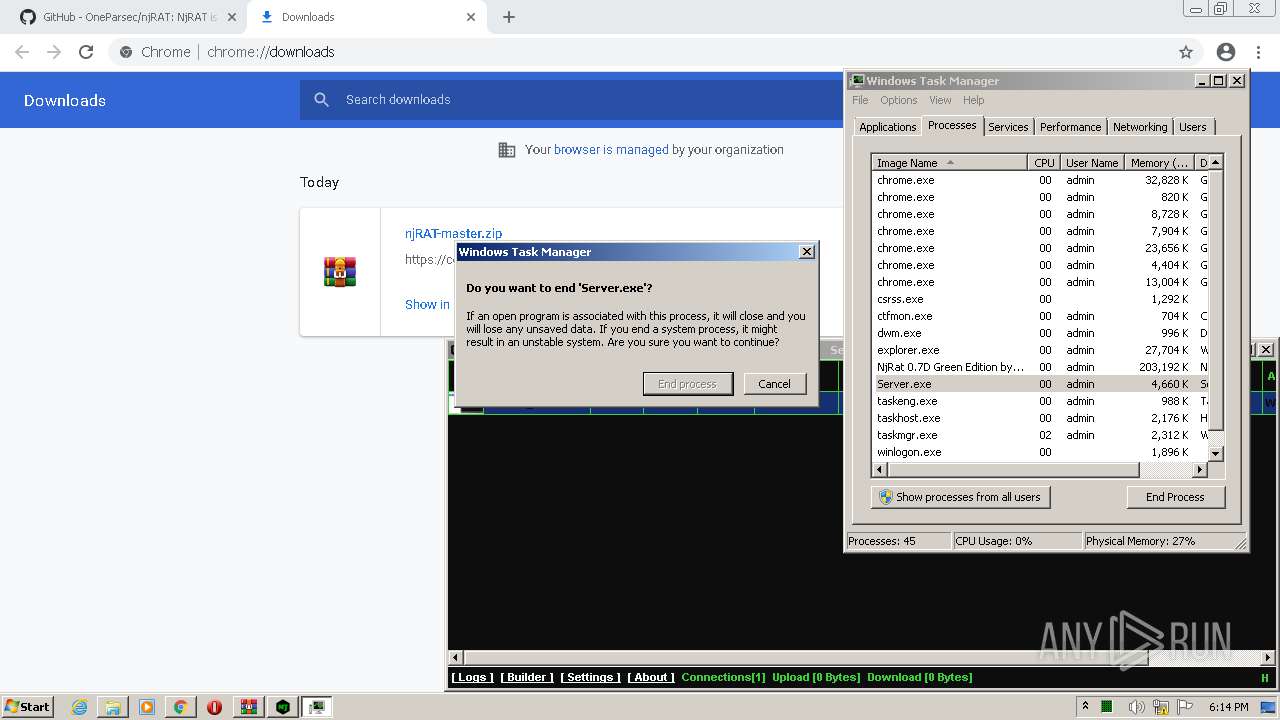This screenshot has height=720, width=1280.
Task: Show hidden tray icons arrow
Action: tap(1085, 707)
